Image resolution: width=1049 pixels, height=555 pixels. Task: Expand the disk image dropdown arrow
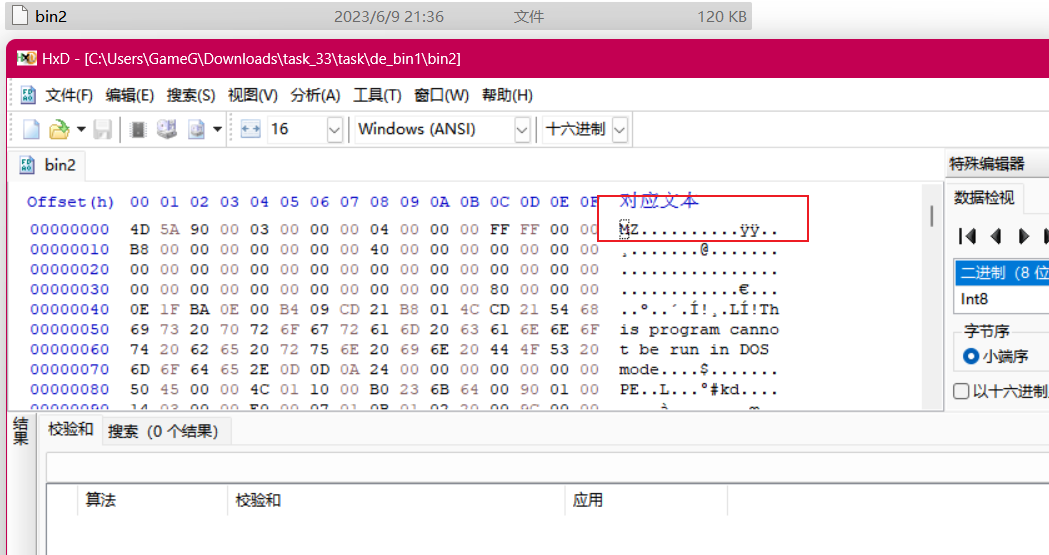(217, 129)
